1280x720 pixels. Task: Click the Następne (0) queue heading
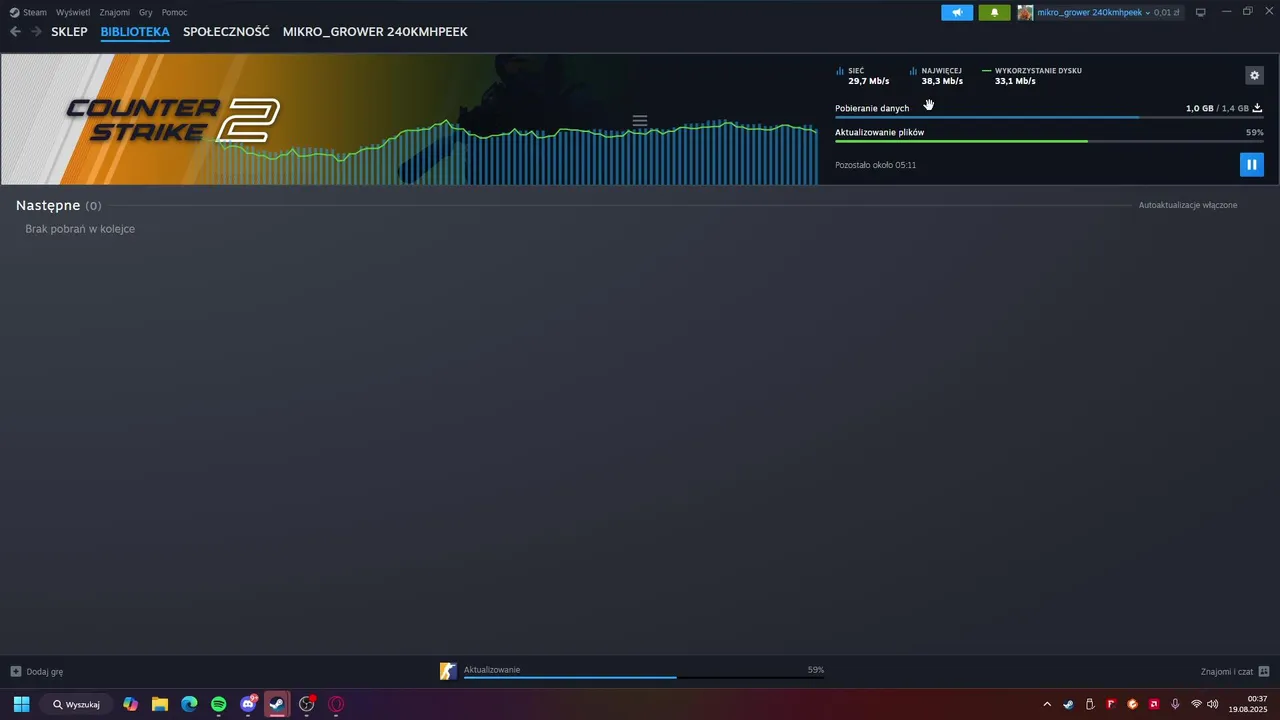point(59,205)
